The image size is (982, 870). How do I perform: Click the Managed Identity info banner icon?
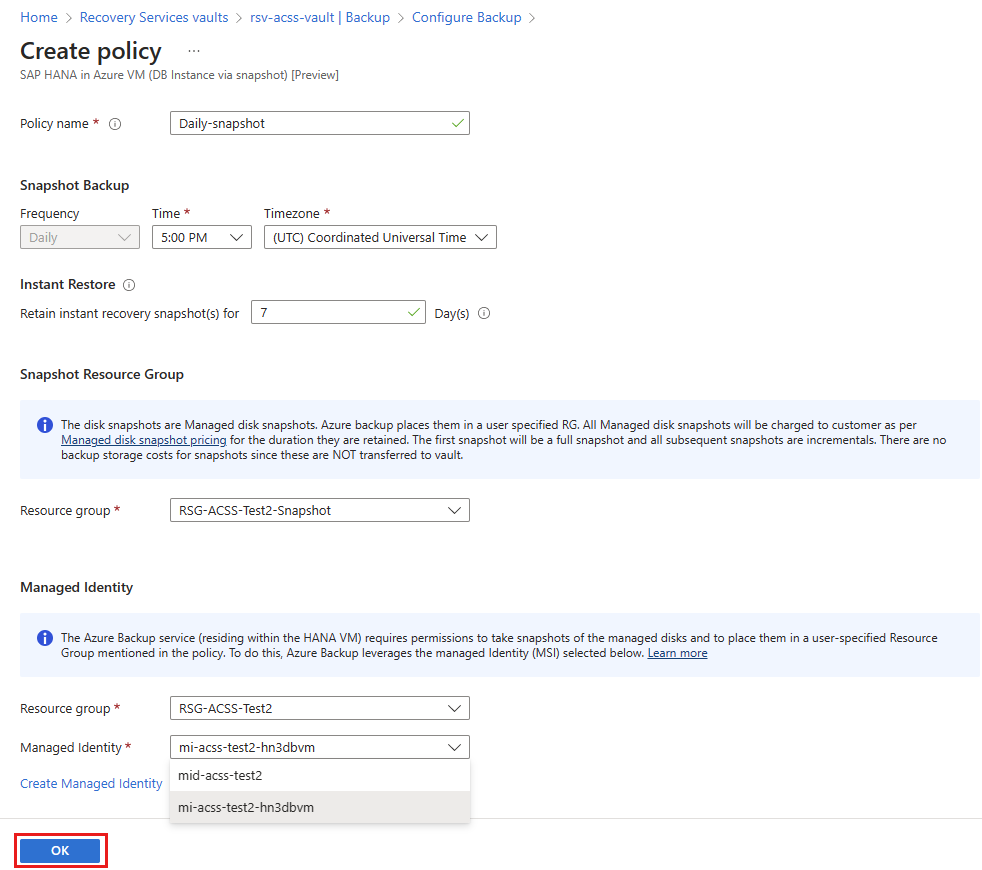(x=45, y=638)
